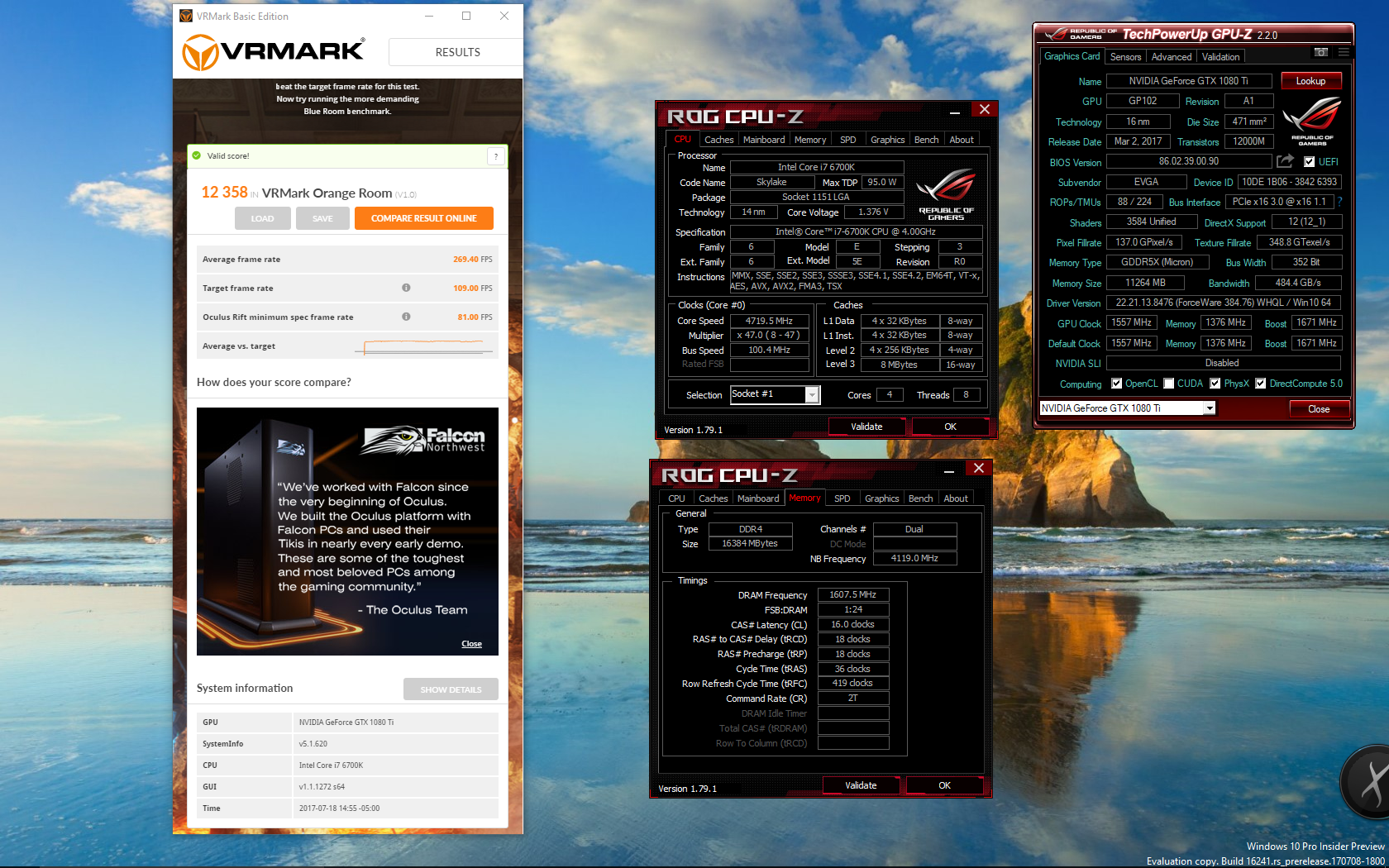Toggle the PhysX checkbox
Screen dimensions: 1389x868
click(1215, 384)
